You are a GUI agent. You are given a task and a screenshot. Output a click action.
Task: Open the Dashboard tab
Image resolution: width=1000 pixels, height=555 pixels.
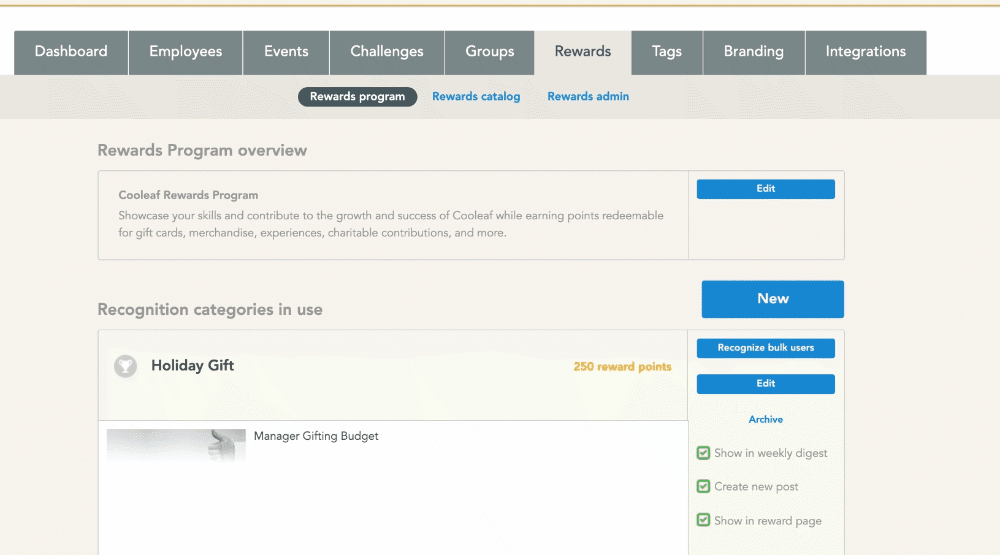[x=71, y=52]
